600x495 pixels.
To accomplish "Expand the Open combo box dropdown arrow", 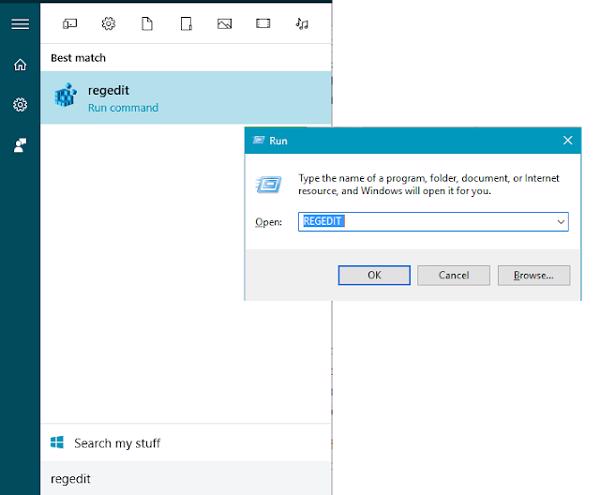I will coord(560,221).
